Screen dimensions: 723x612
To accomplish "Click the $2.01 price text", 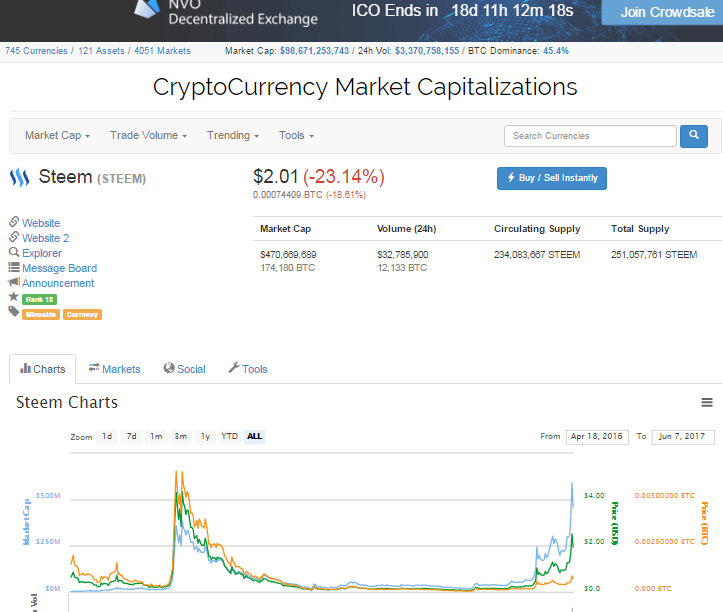I will point(276,177).
